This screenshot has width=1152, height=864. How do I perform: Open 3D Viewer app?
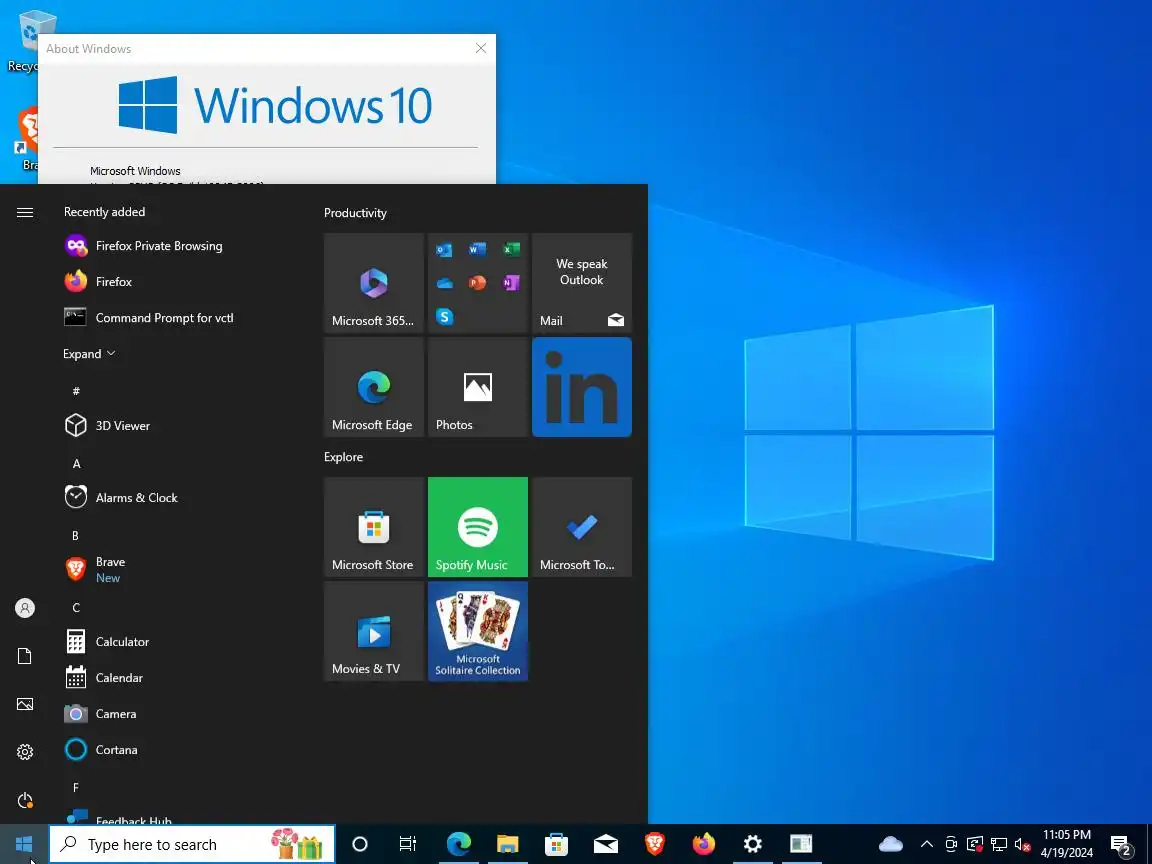[179, 425]
